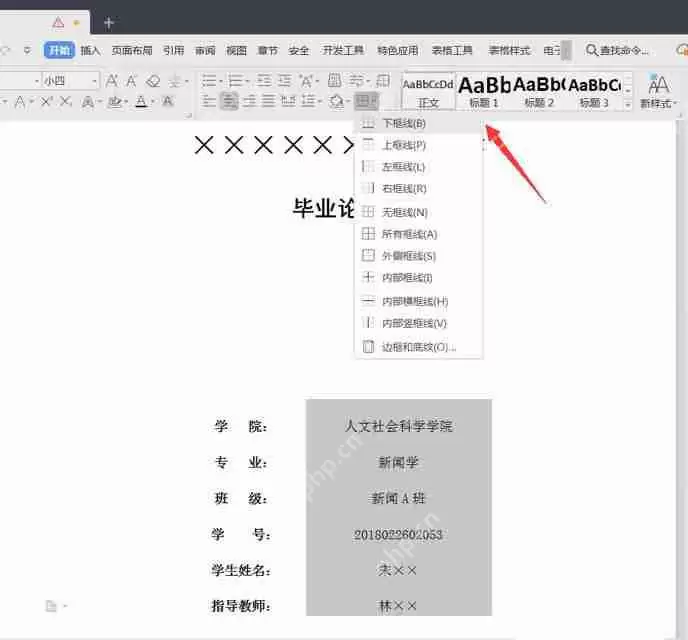688x640 pixels.
Task: Apply the 标题 1 heading style
Action: [483, 92]
